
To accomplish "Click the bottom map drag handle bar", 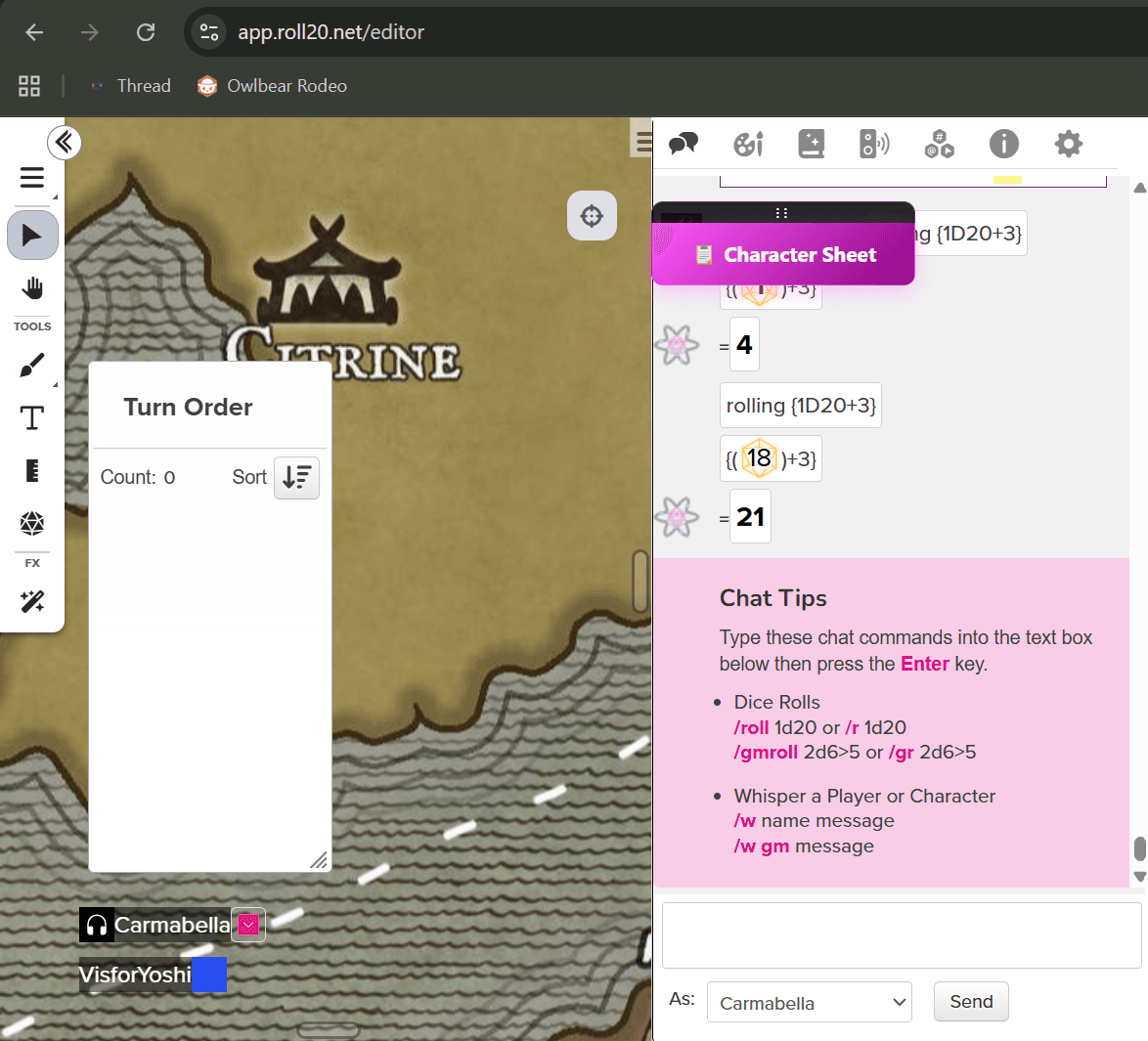I will point(329,1030).
